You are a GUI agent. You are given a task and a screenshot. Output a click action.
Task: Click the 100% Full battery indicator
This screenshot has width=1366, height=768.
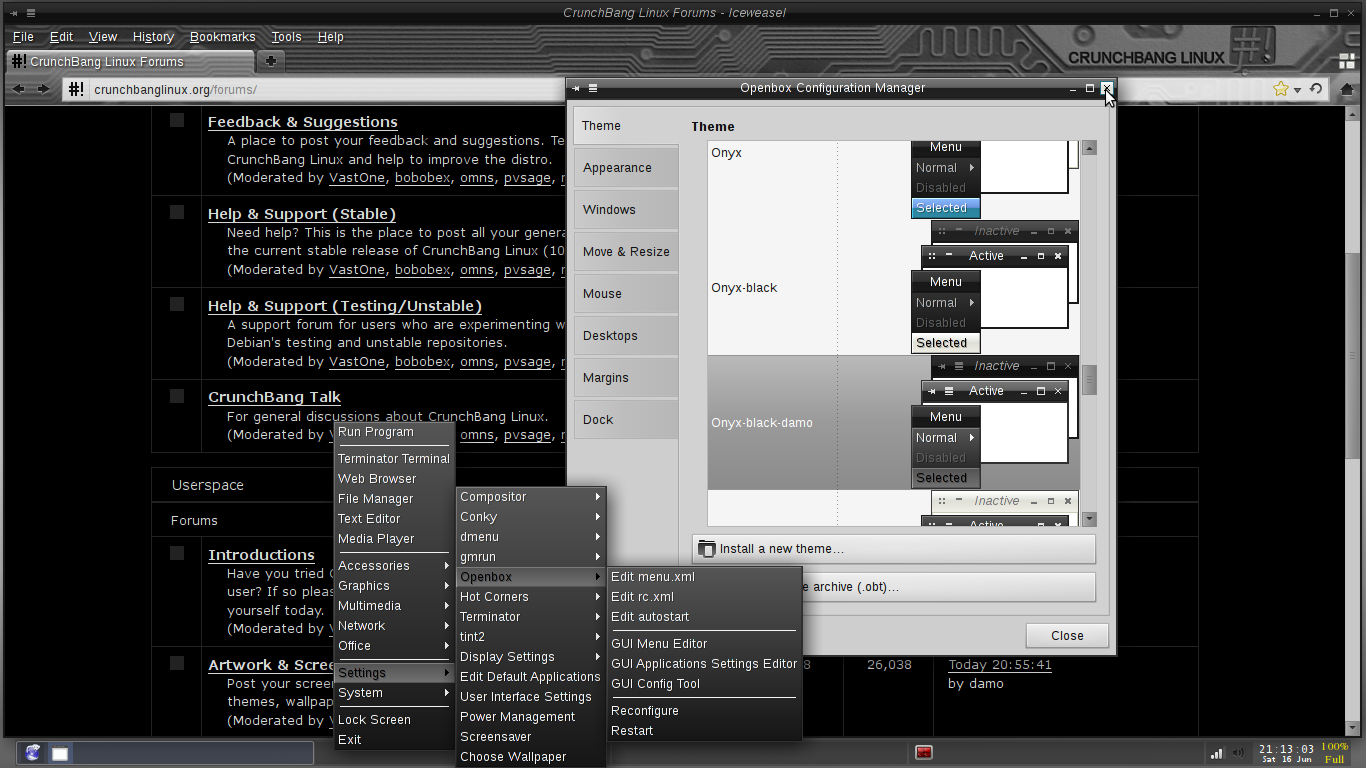coord(1335,753)
